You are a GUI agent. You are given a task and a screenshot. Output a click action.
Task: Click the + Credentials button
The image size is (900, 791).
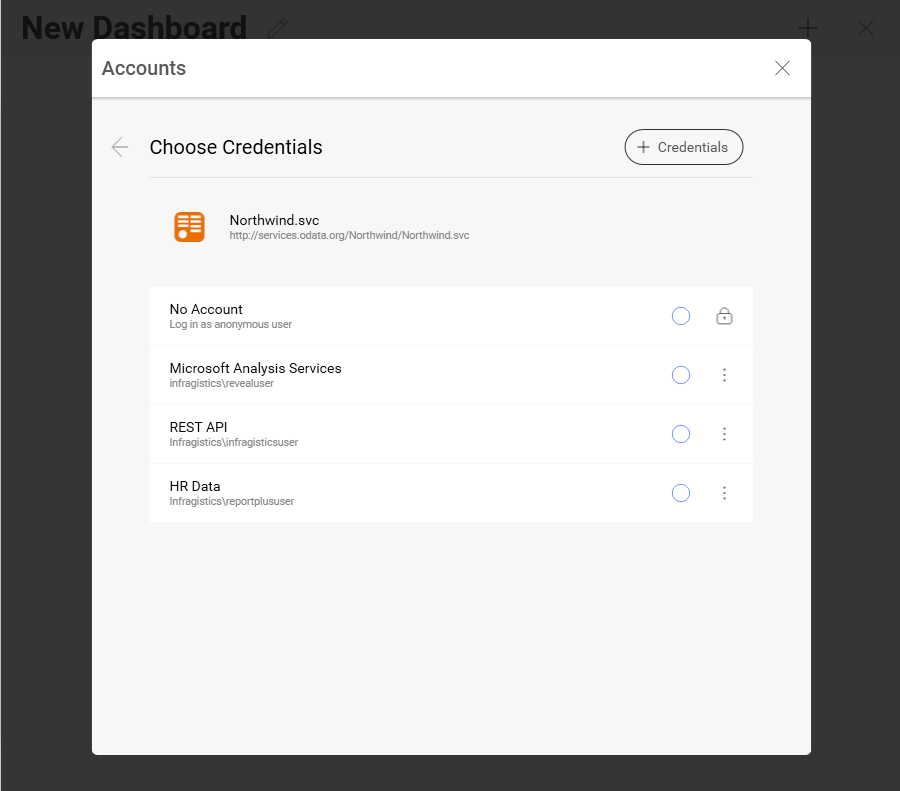pos(684,147)
